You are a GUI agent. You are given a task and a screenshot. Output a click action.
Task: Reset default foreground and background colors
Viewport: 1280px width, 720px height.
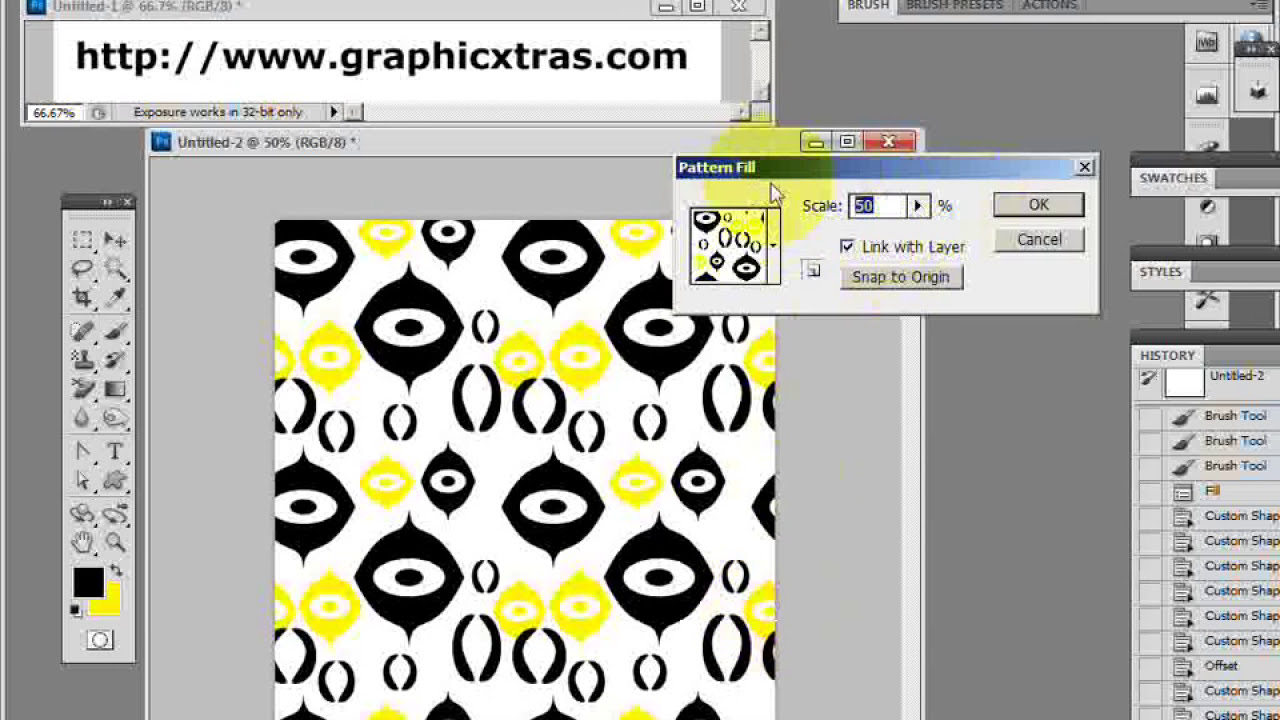point(76,609)
